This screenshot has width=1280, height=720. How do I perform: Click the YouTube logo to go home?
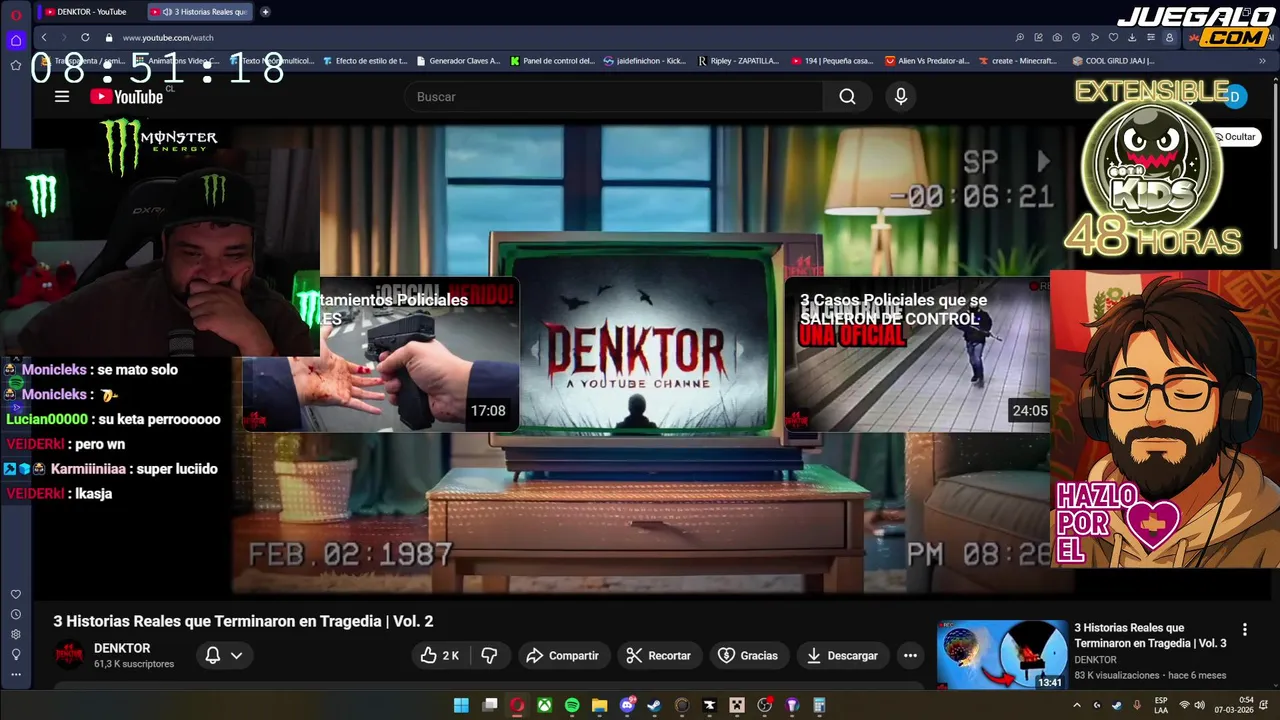click(126, 97)
